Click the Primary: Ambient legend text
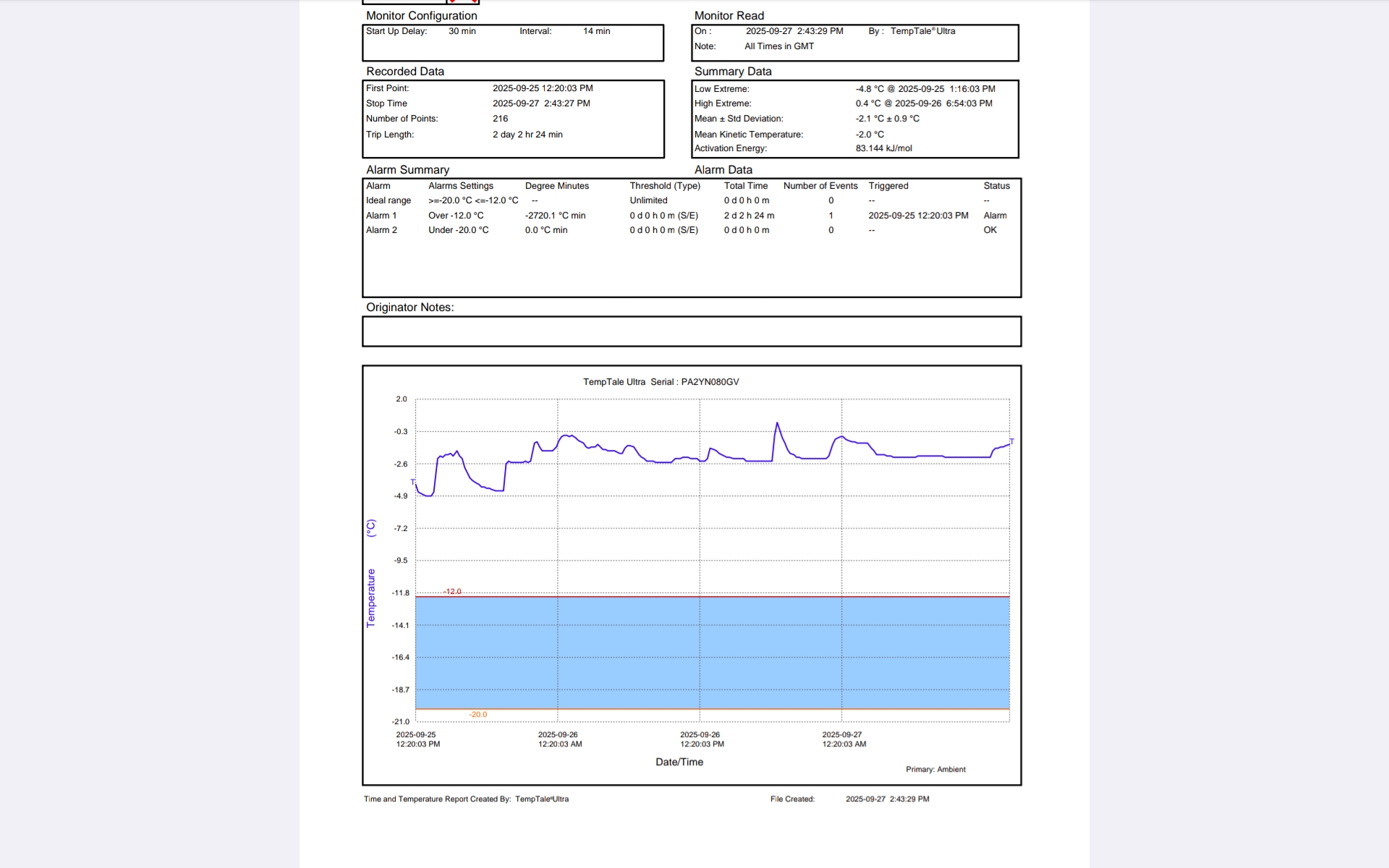The height and width of the screenshot is (868, 1389). pyautogui.click(x=935, y=770)
